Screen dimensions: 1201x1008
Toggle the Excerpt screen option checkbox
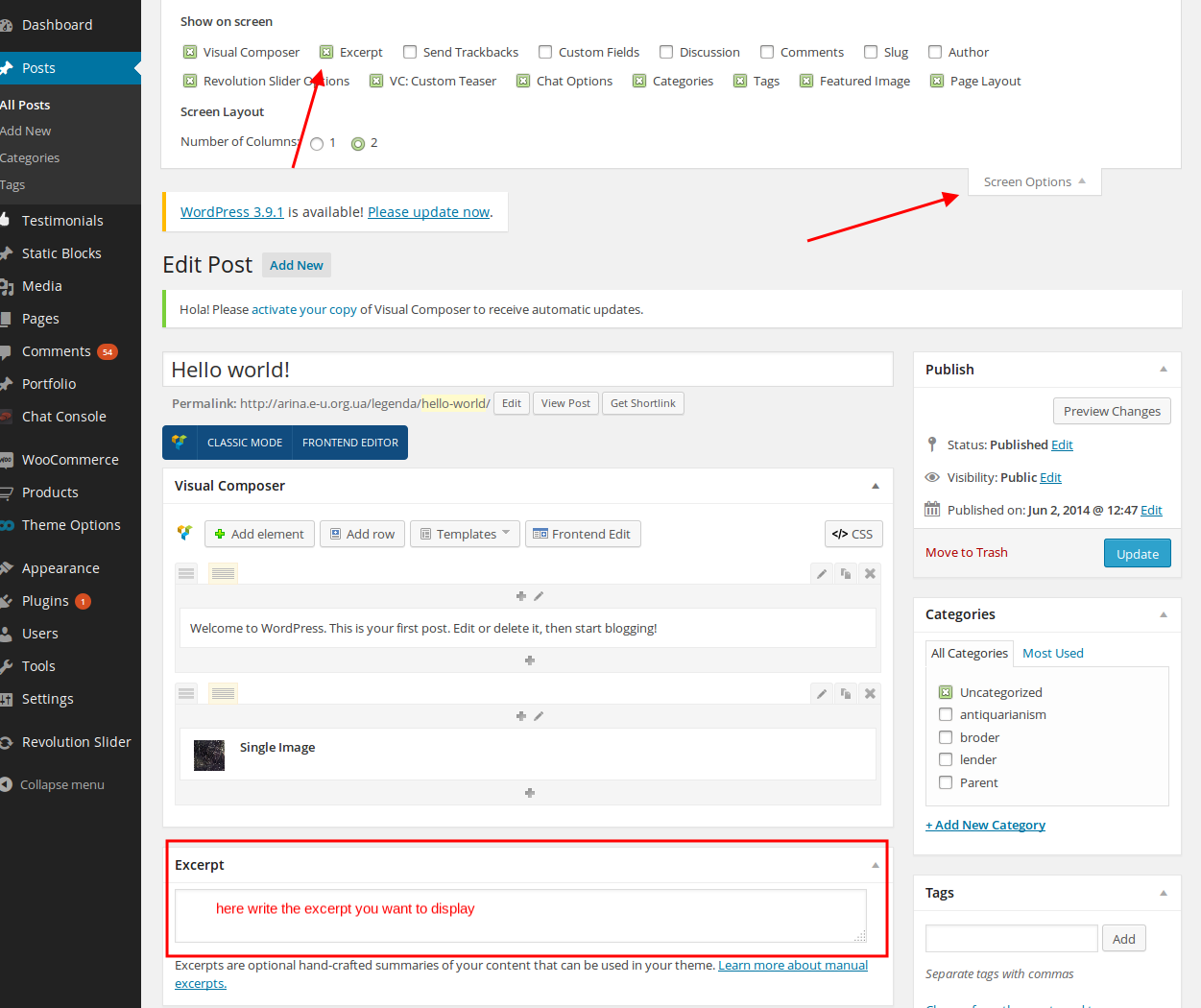(326, 52)
